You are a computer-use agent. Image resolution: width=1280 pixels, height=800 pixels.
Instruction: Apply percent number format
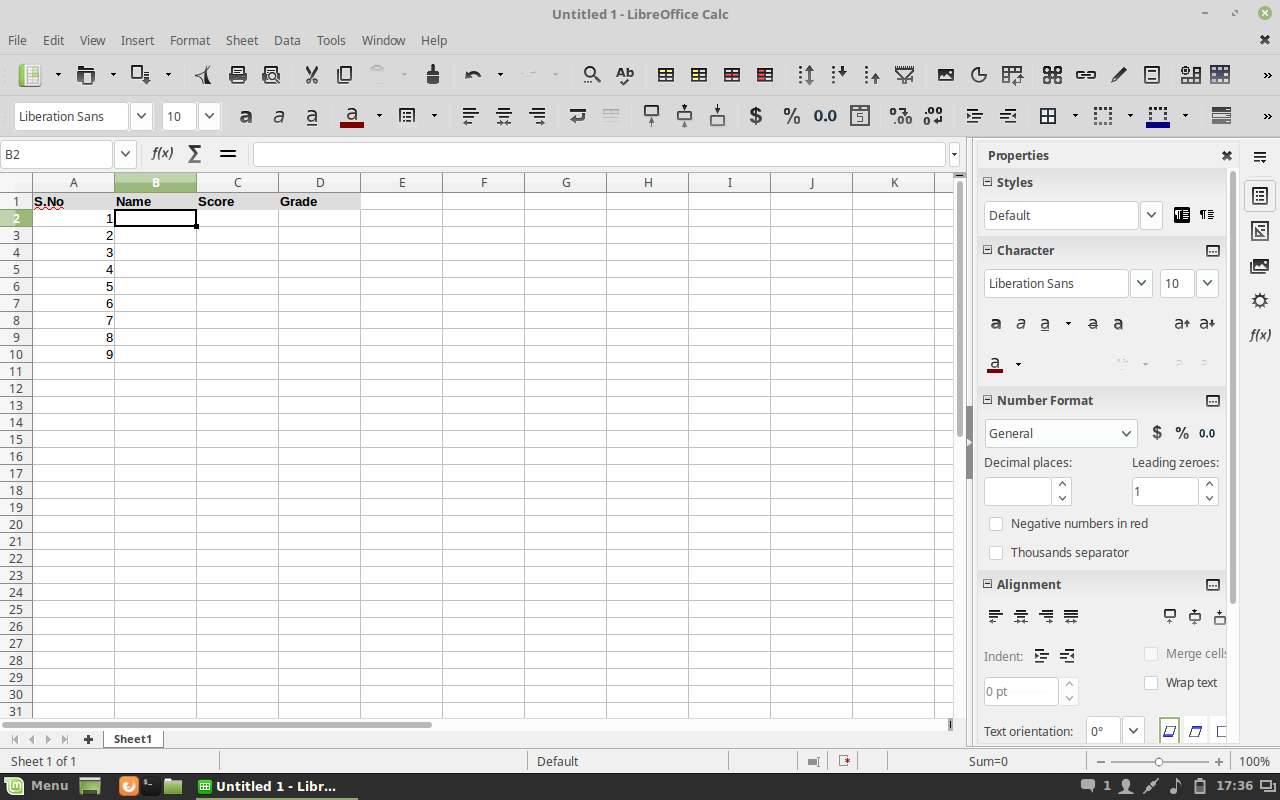791,116
